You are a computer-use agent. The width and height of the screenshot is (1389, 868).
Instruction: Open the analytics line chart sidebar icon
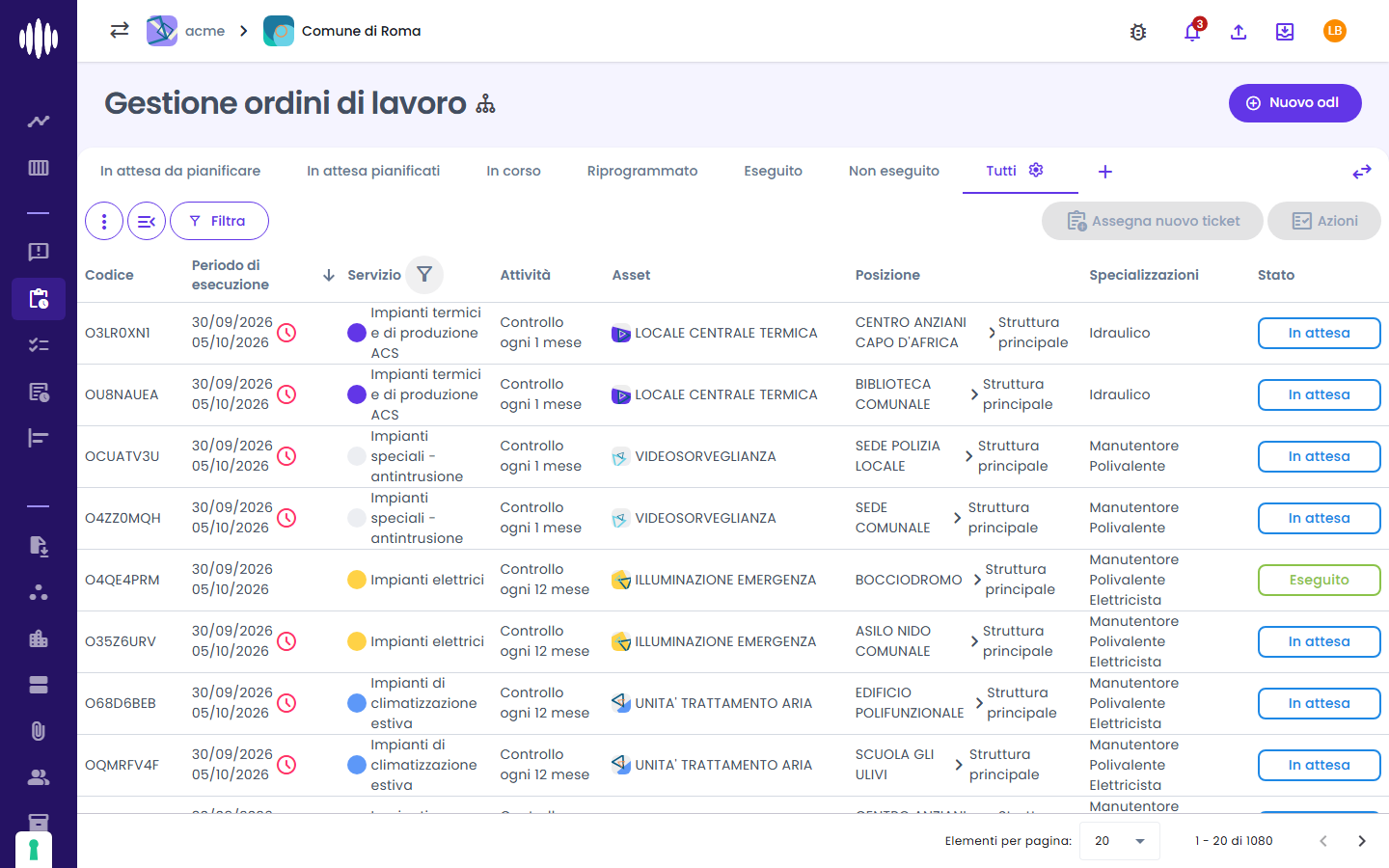39,122
